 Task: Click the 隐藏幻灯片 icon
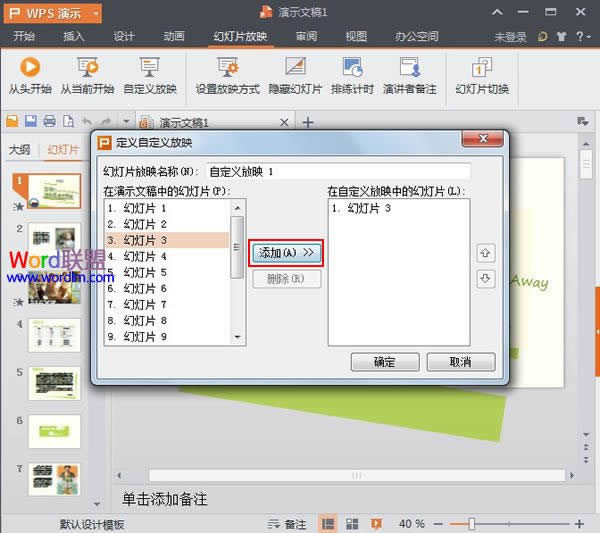[295, 68]
